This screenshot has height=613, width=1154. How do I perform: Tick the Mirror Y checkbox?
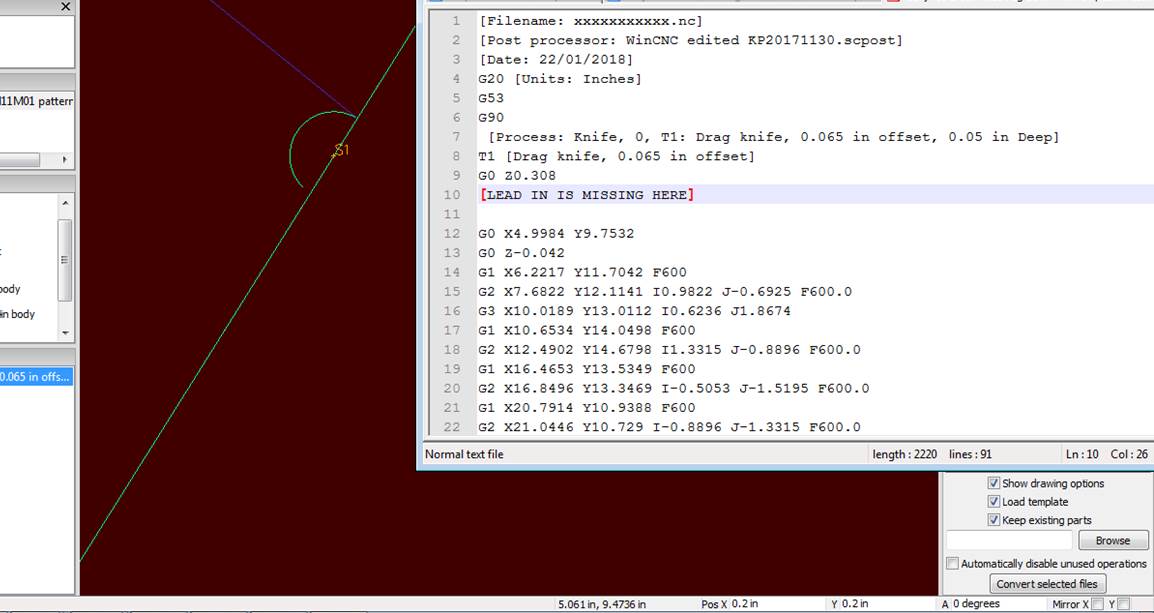(x=1123, y=604)
